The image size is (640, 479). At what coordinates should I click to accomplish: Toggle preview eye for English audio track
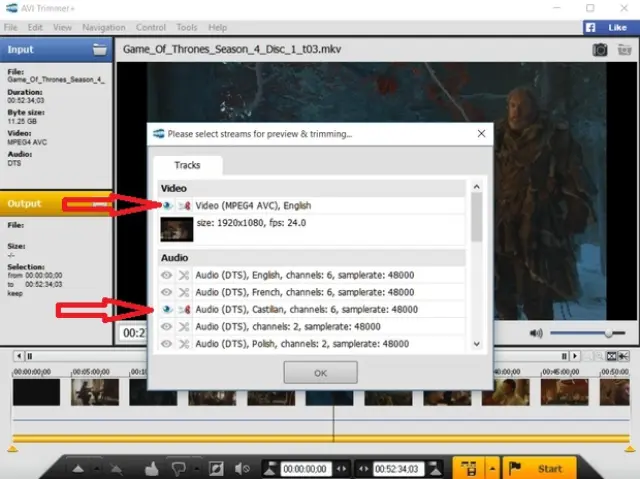pyautogui.click(x=166, y=274)
